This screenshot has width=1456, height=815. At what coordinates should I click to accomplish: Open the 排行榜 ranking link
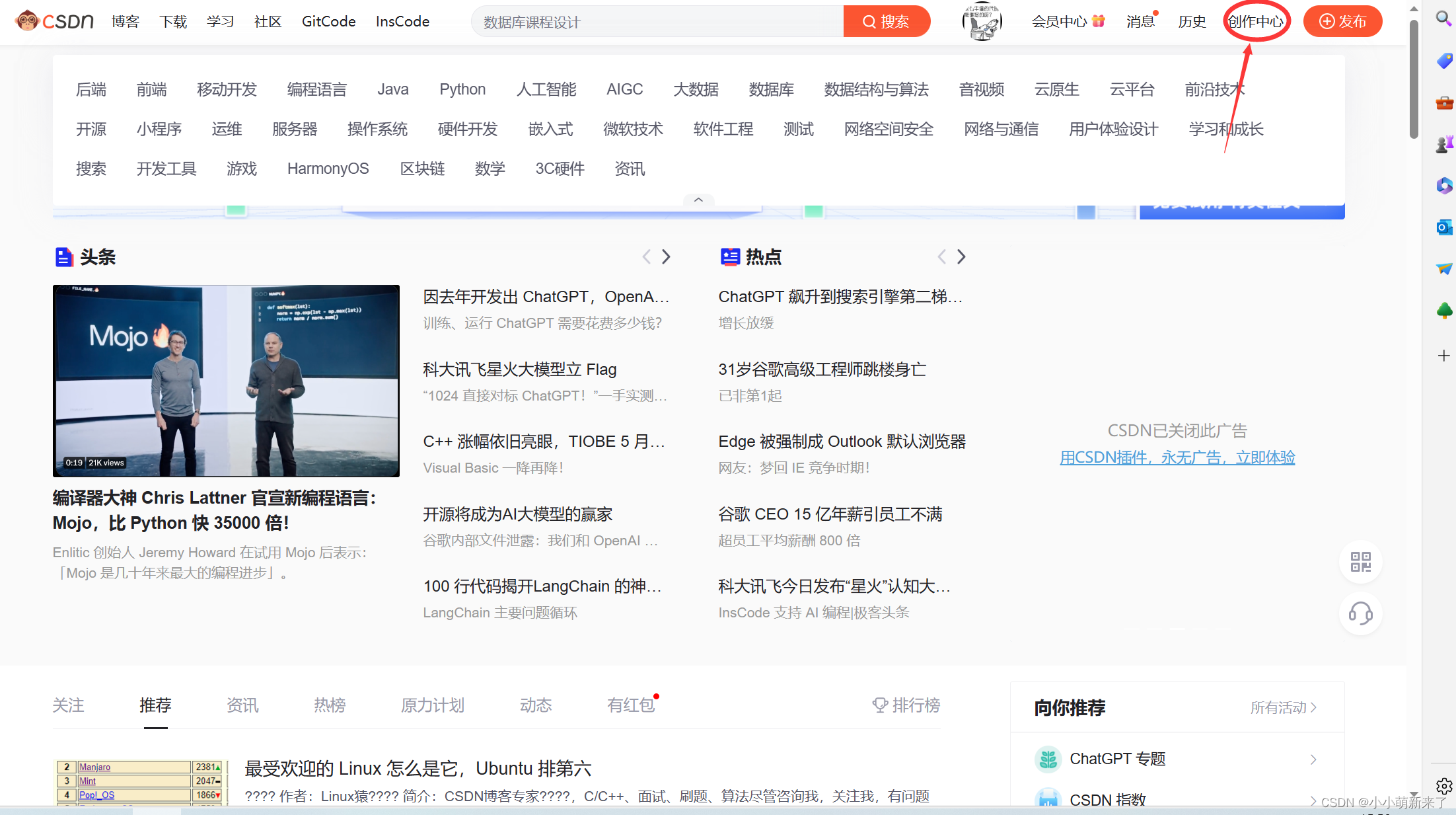tap(906, 705)
